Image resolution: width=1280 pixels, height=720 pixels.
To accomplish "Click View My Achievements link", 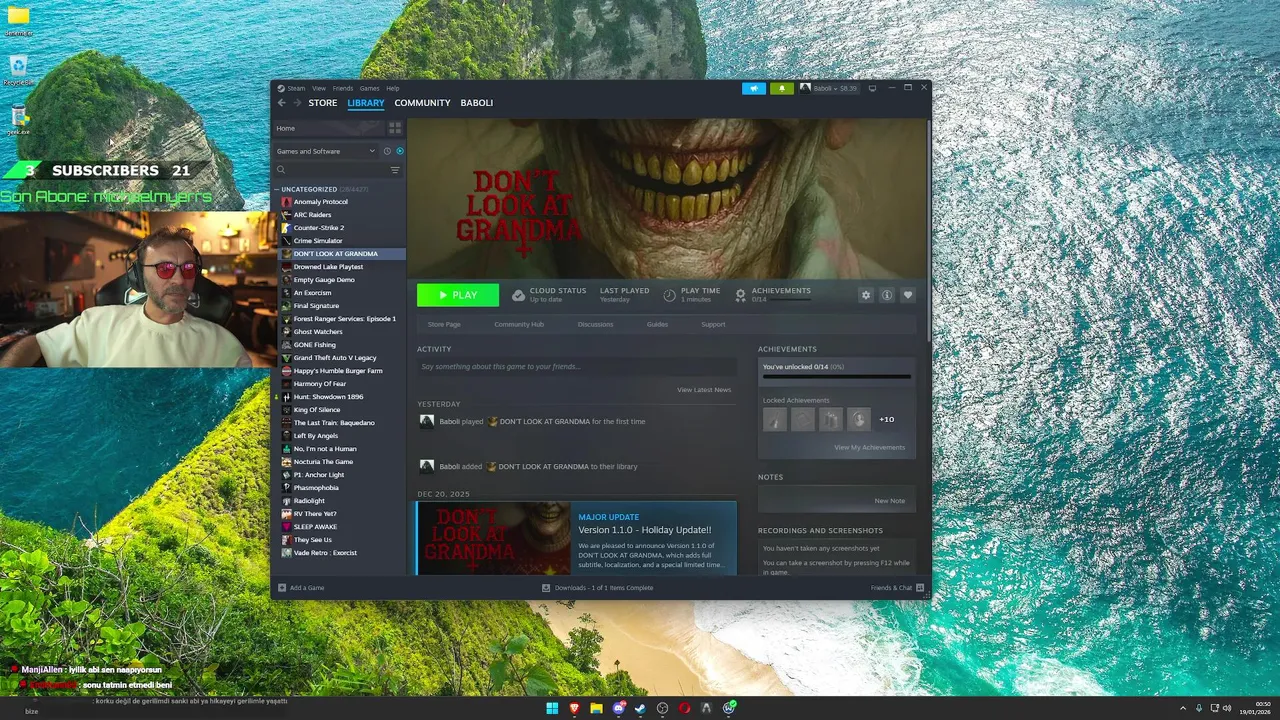I will click(869, 447).
